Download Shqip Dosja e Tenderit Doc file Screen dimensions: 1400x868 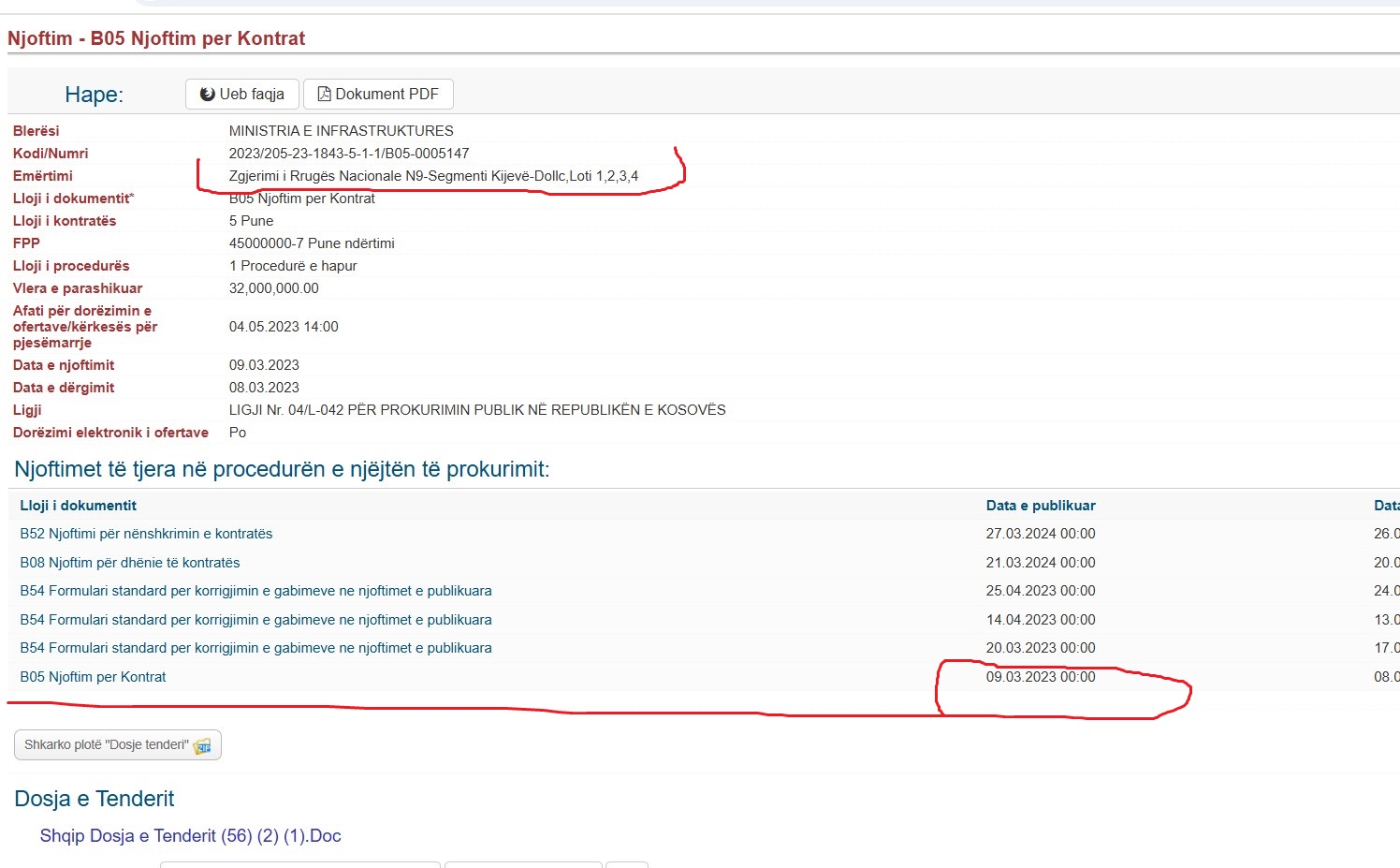coord(190,836)
